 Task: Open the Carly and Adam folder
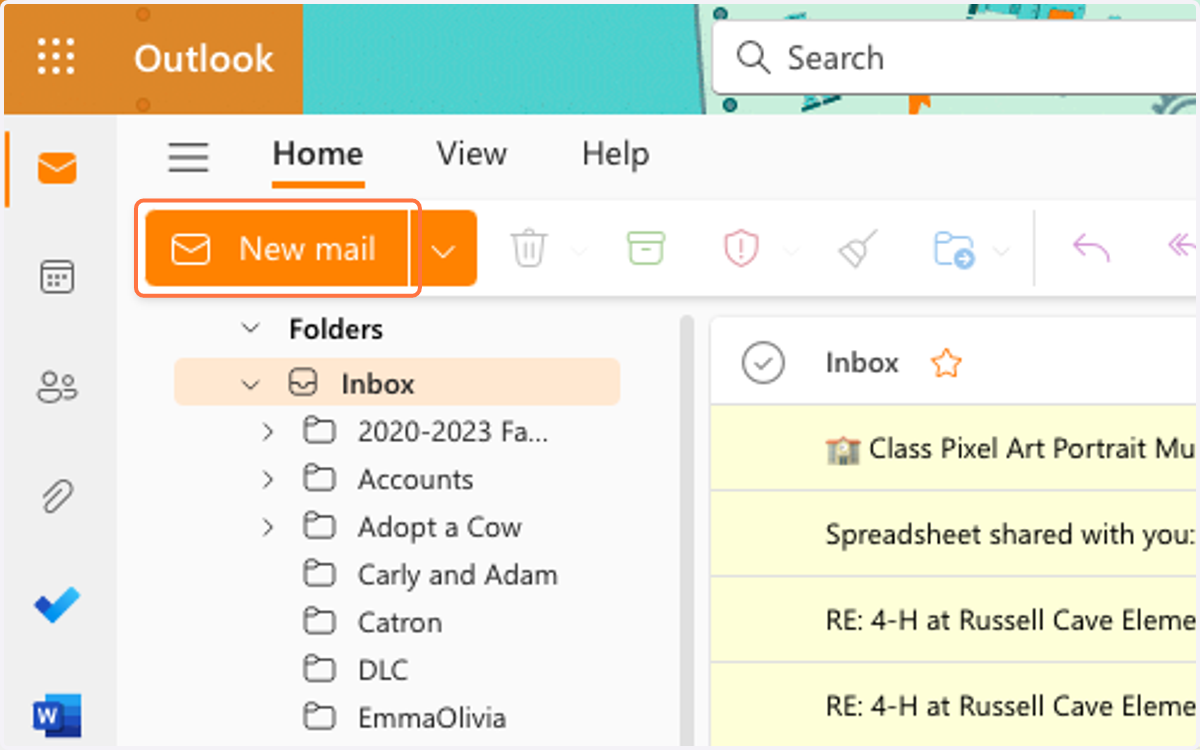pos(458,575)
